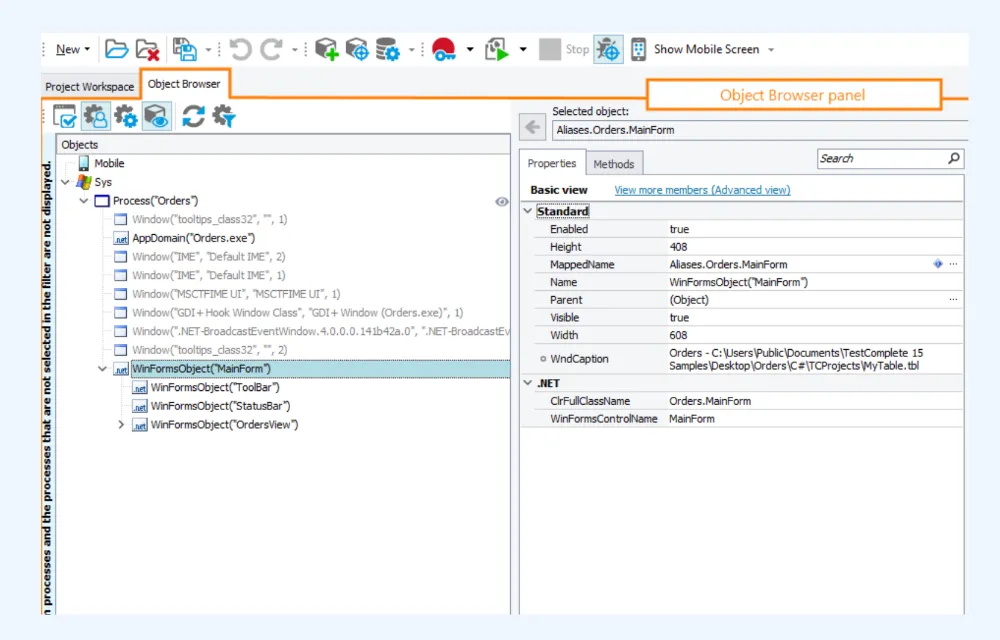Click the Selected object field Aliases.Orders.MainForm
The height and width of the screenshot is (640, 1000).
[x=759, y=130]
